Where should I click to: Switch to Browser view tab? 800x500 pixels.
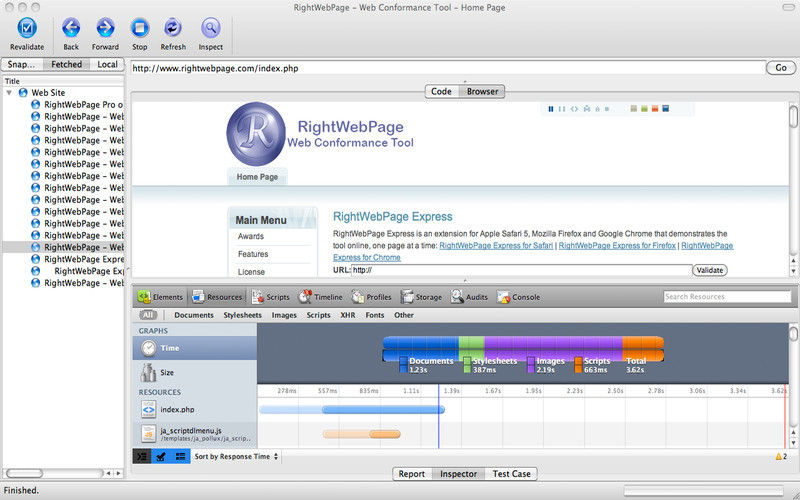[482, 91]
